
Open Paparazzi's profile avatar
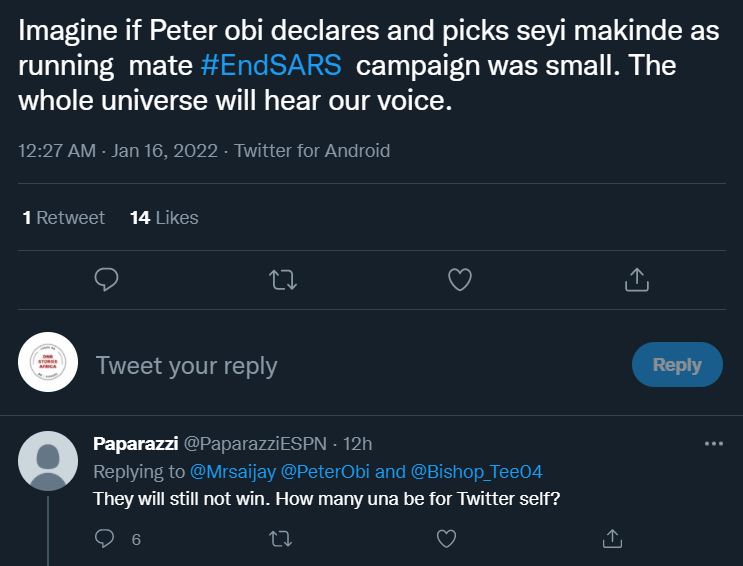[x=48, y=461]
